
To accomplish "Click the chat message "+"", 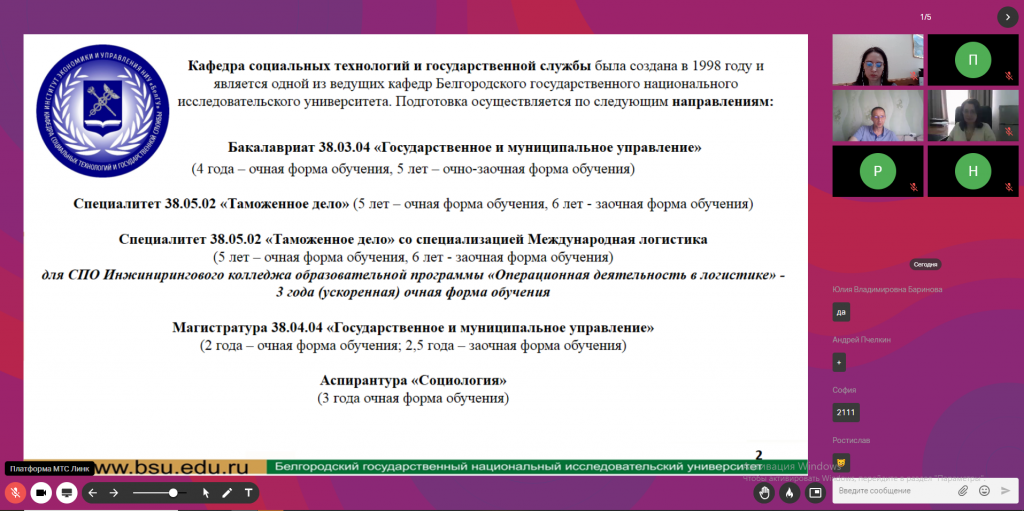I will point(840,363).
